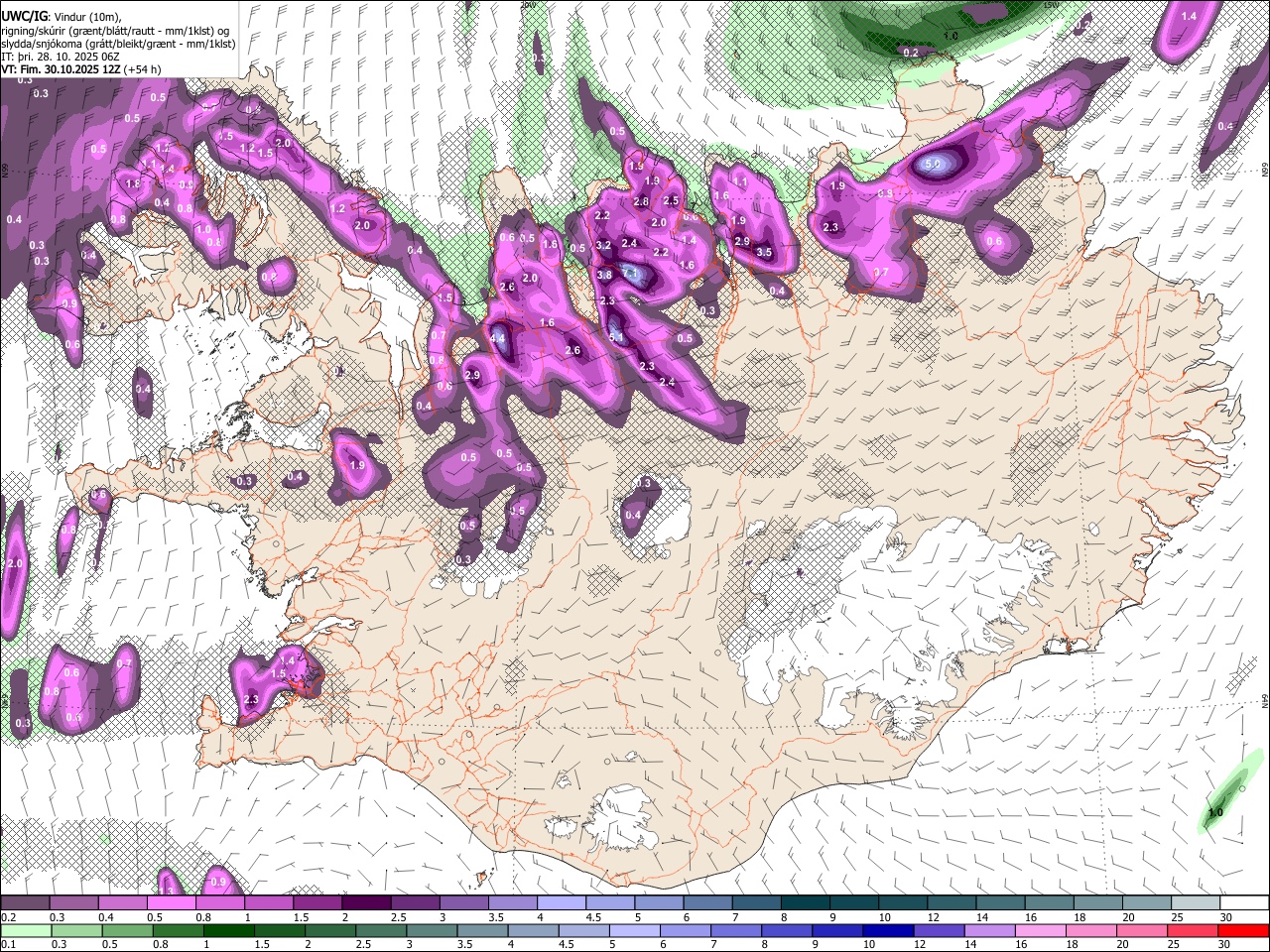Click the 4.4 precipitation value on the map
This screenshot has height=952, width=1270.
click(x=498, y=338)
